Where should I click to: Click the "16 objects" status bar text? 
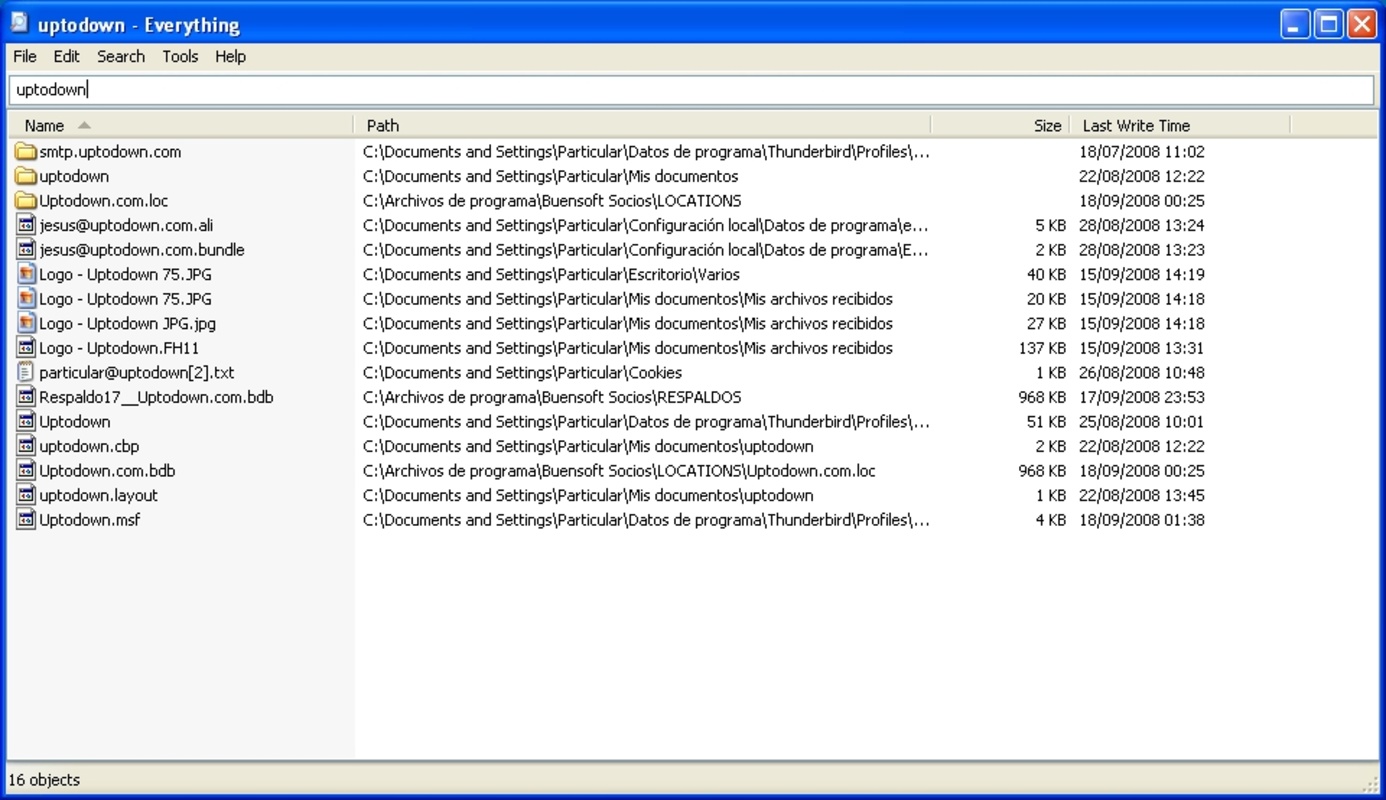[x=44, y=780]
